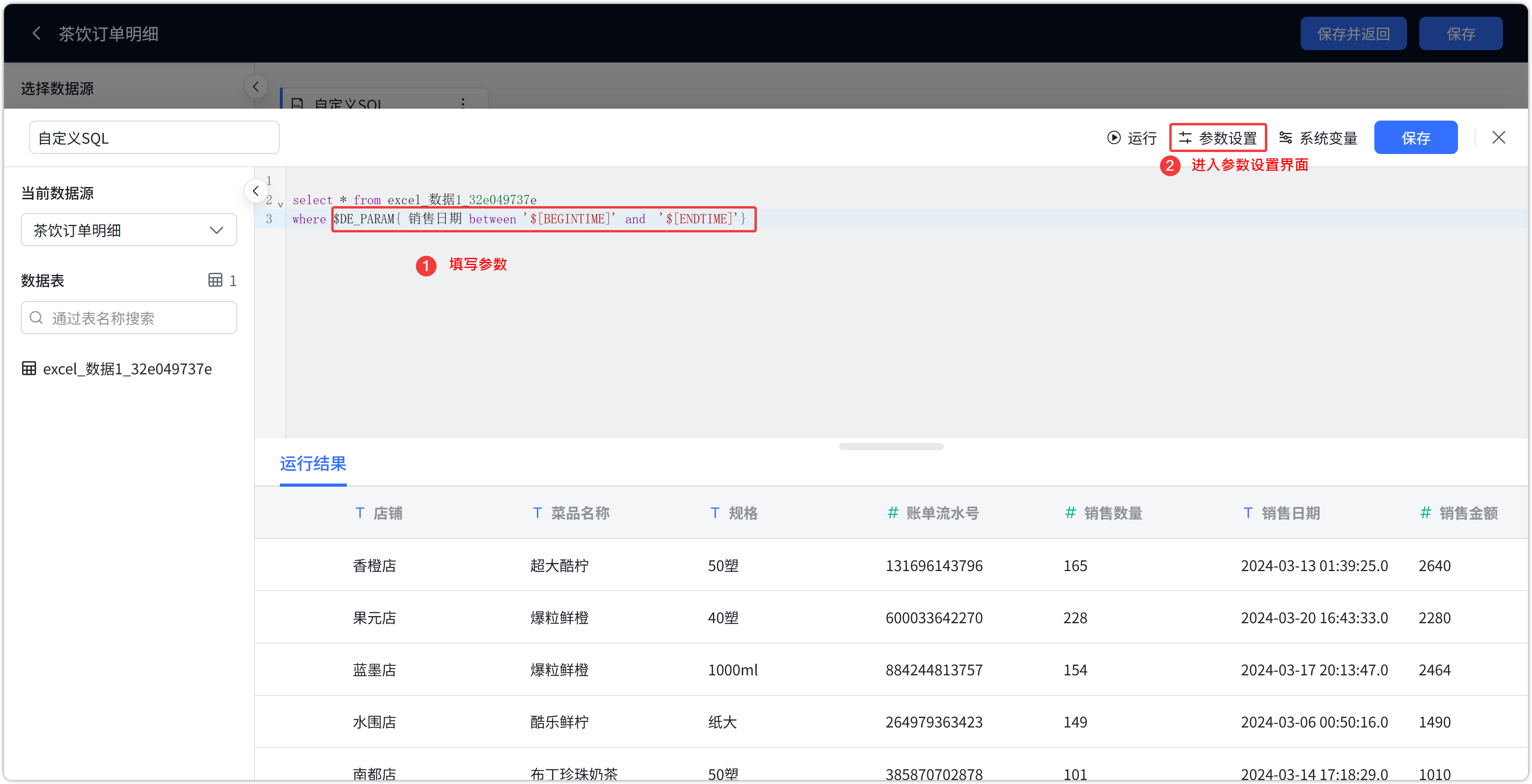
Task: Click text-type icon of 菜品名称 column
Action: pyautogui.click(x=537, y=512)
